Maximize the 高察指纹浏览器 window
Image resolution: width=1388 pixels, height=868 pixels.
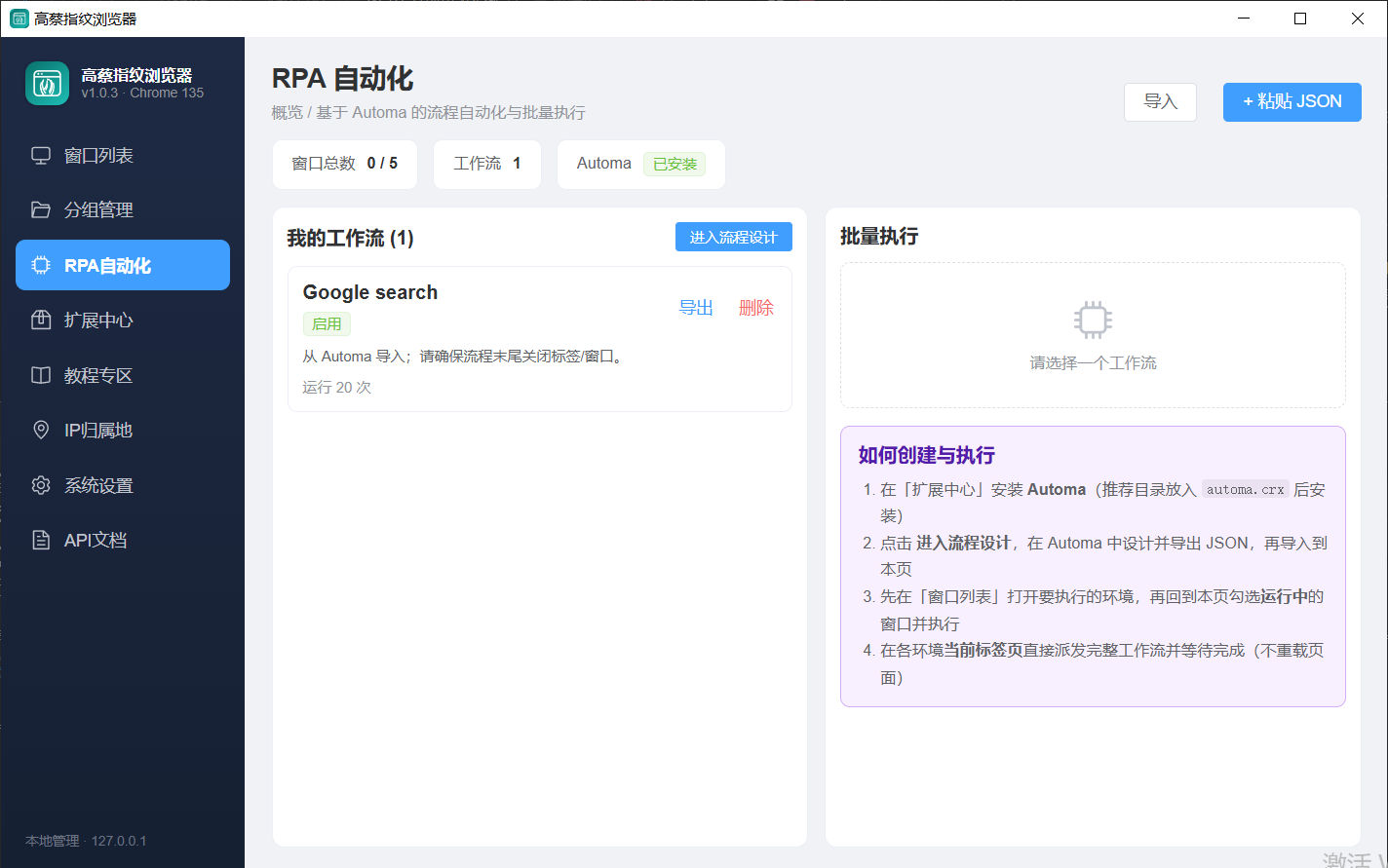(1300, 19)
